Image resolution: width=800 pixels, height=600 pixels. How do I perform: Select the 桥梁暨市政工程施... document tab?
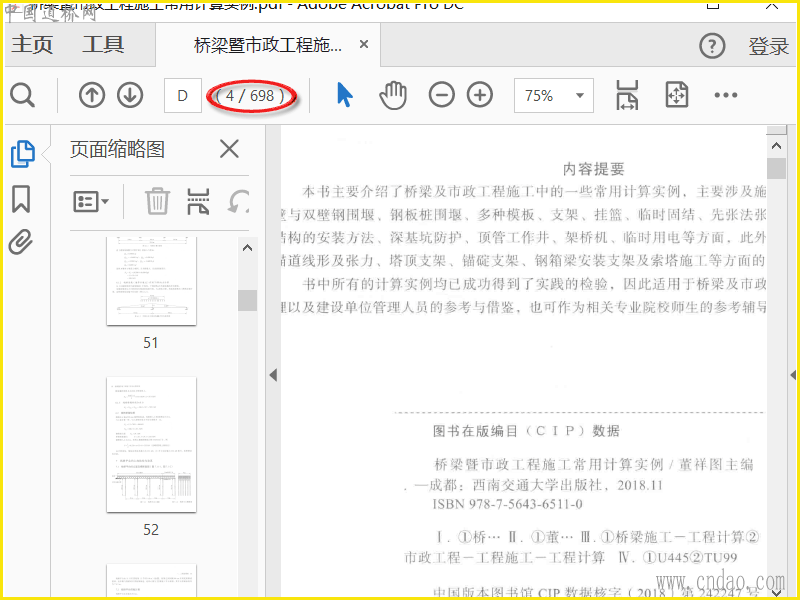point(268,45)
